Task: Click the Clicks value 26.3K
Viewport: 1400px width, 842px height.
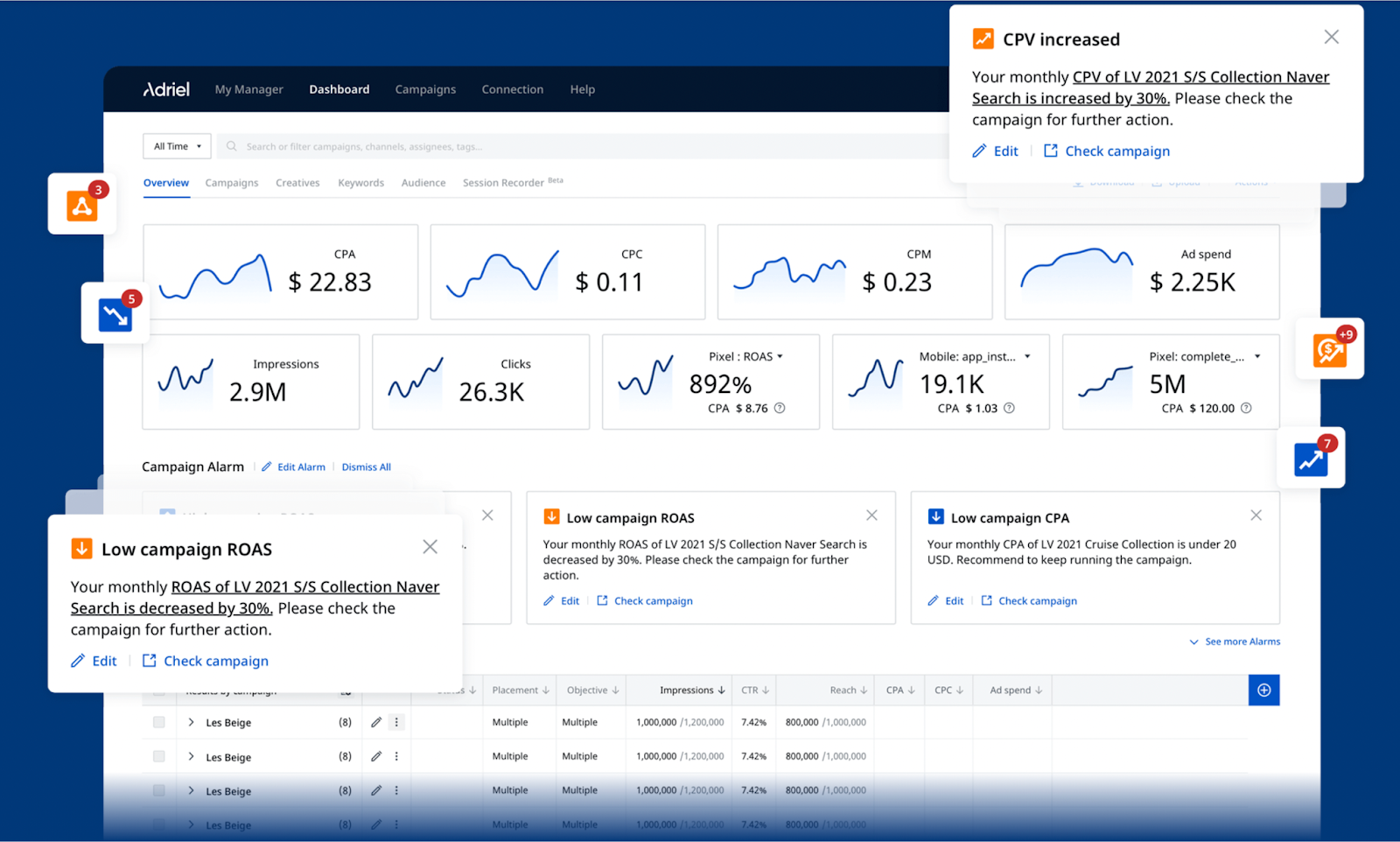Action: click(x=492, y=392)
